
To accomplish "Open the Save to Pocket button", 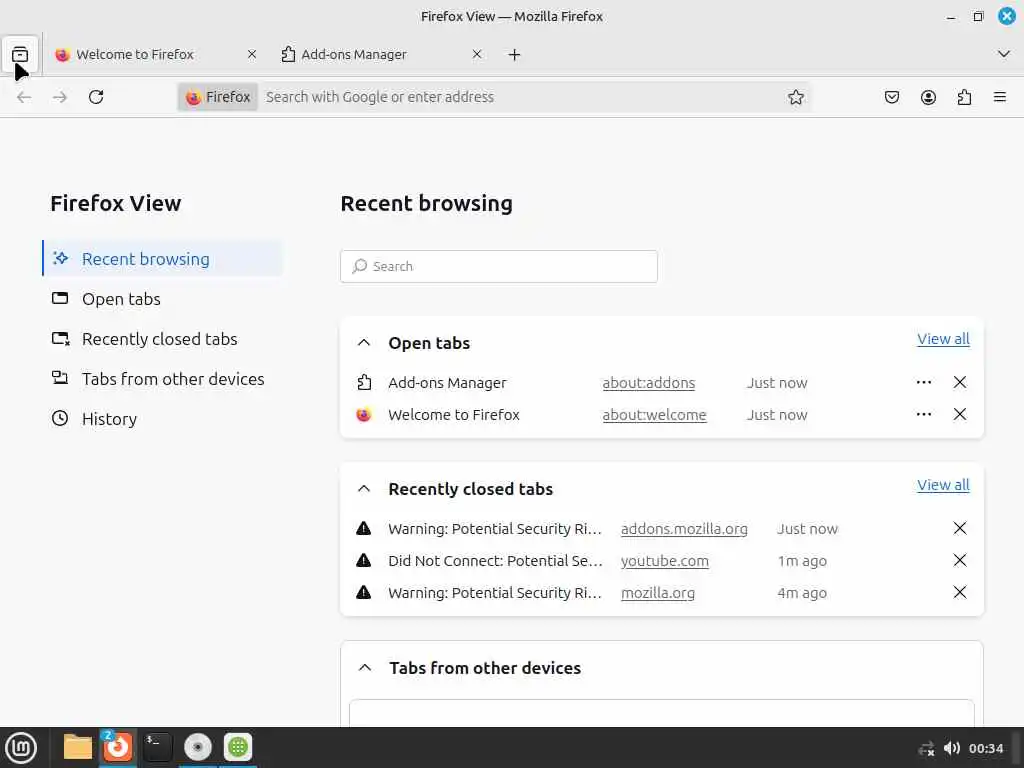I will tap(891, 97).
